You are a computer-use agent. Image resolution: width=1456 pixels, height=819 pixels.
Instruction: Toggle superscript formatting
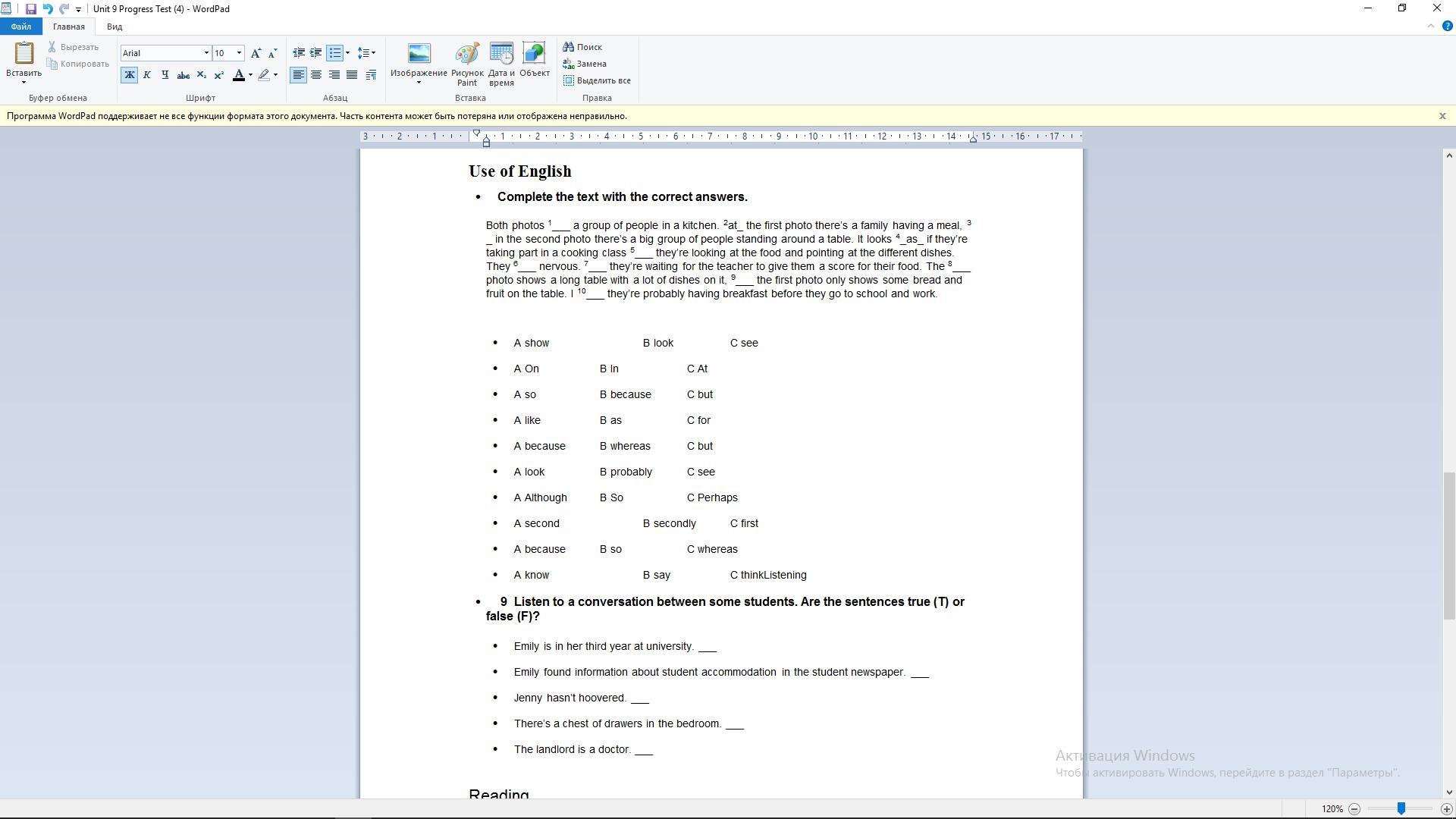pos(218,75)
